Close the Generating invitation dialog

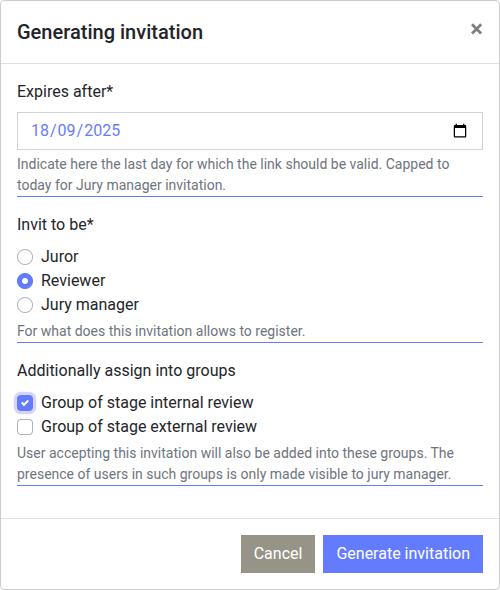point(476,29)
